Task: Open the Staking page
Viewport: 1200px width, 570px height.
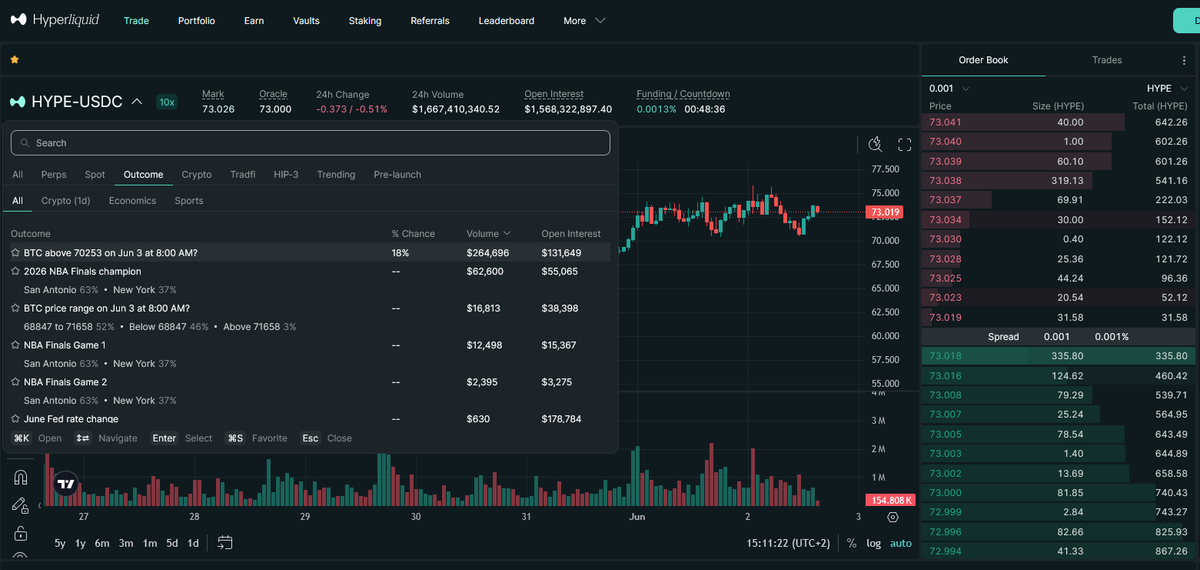Action: click(x=365, y=20)
